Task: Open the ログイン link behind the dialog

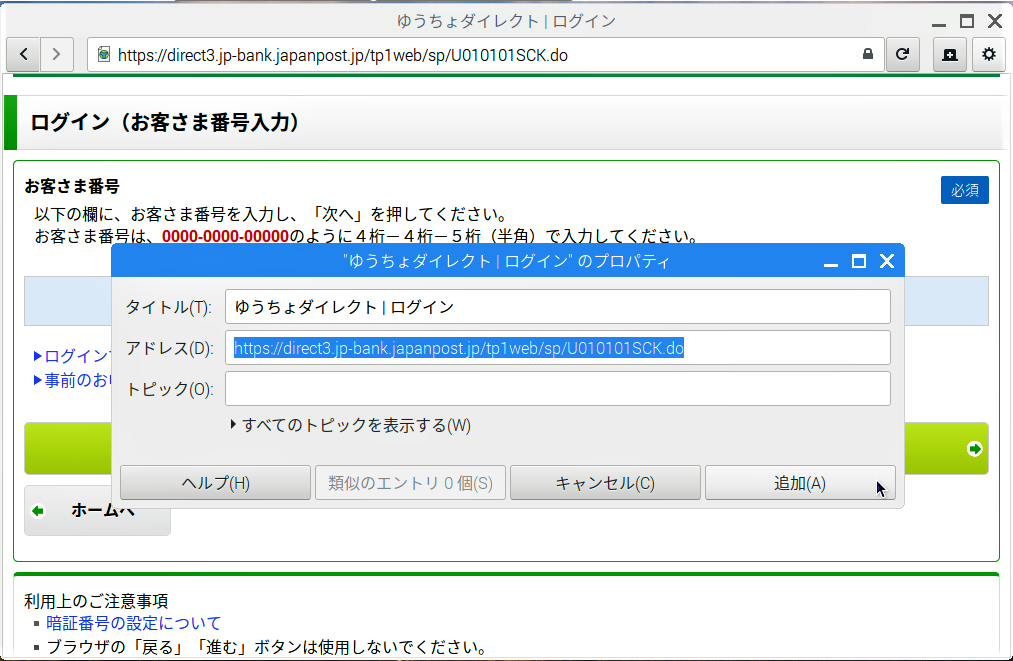Action: click(x=76, y=356)
